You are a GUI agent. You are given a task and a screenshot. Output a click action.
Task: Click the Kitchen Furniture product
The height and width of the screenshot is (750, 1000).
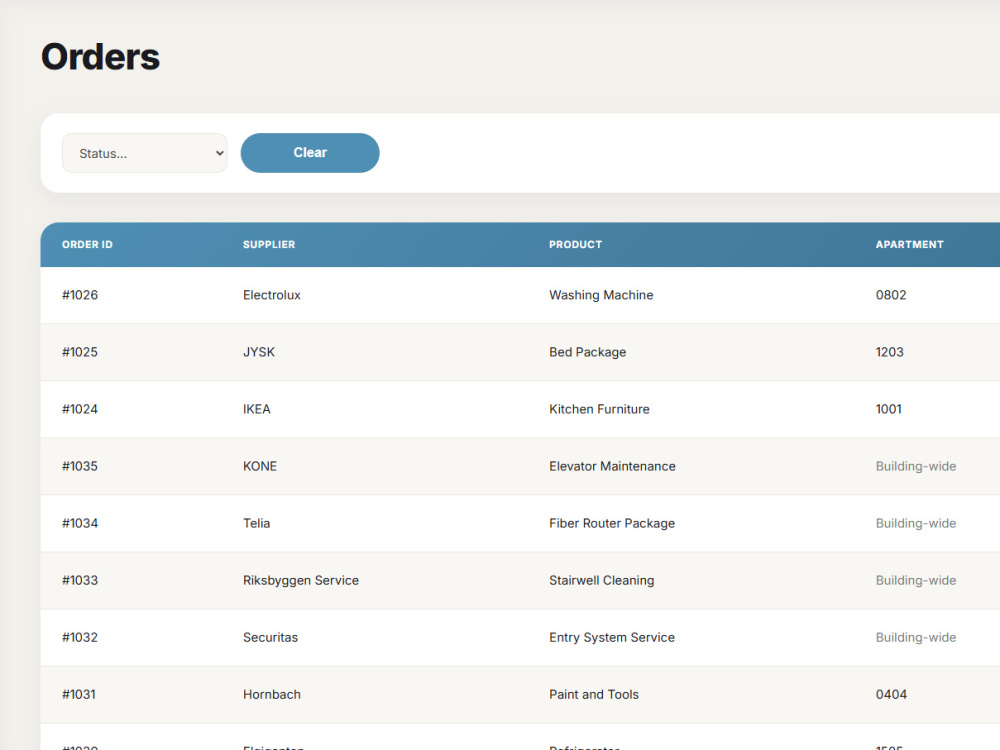599,409
